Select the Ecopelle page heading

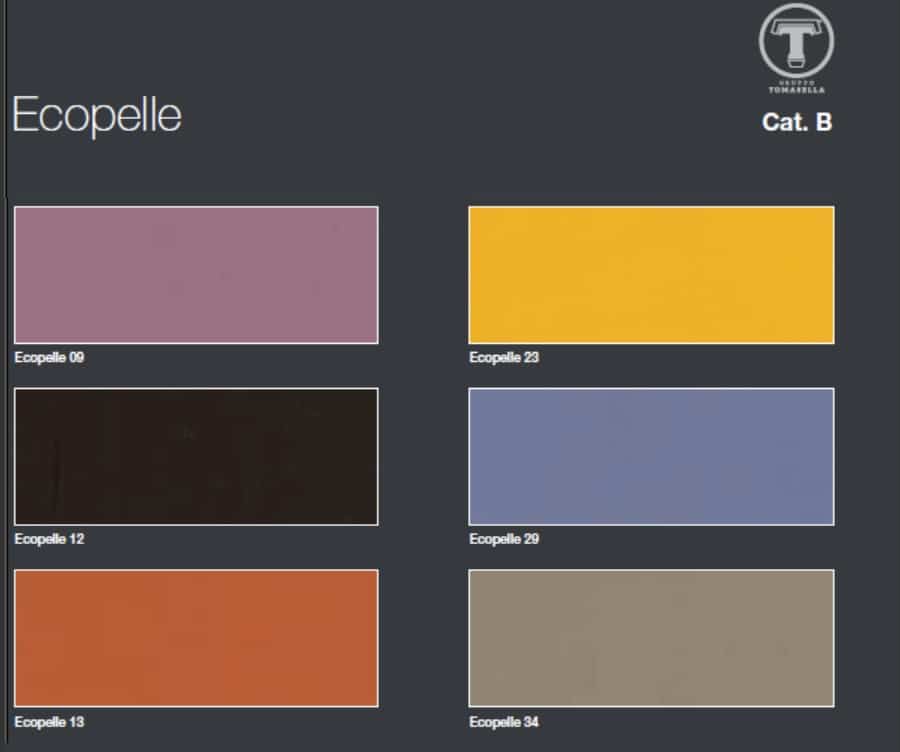tap(96, 116)
